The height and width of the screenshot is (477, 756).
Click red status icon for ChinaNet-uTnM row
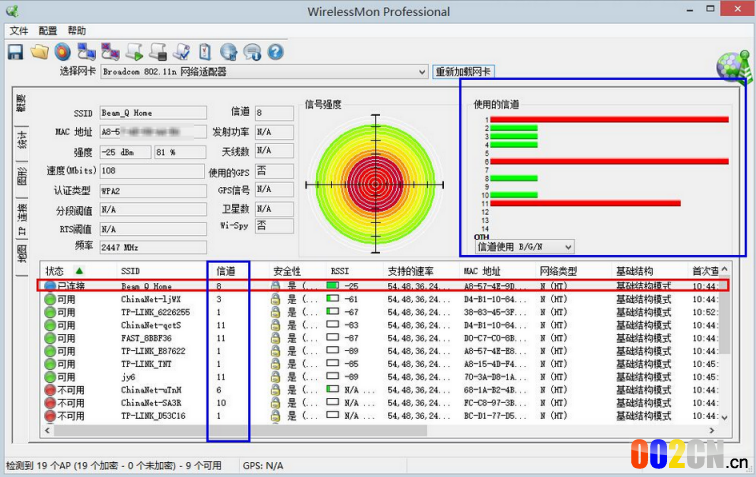(x=50, y=390)
